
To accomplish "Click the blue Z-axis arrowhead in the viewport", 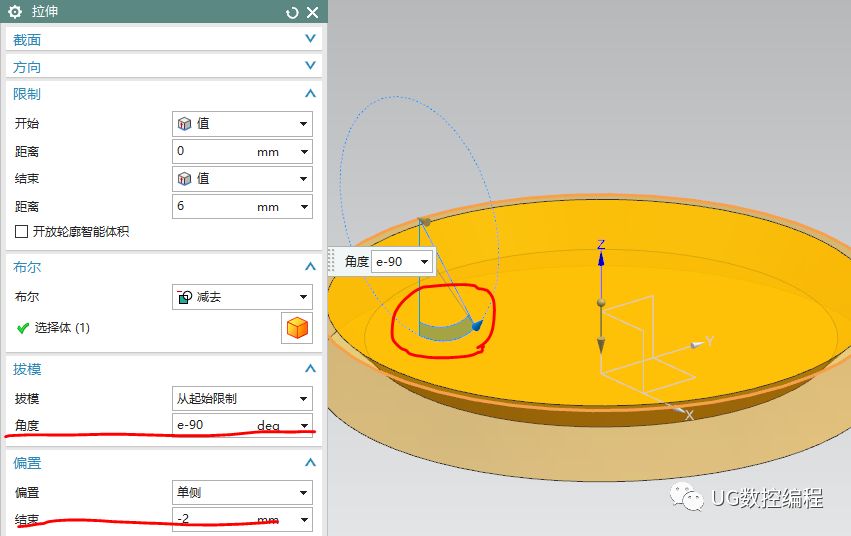I will pos(601,258).
